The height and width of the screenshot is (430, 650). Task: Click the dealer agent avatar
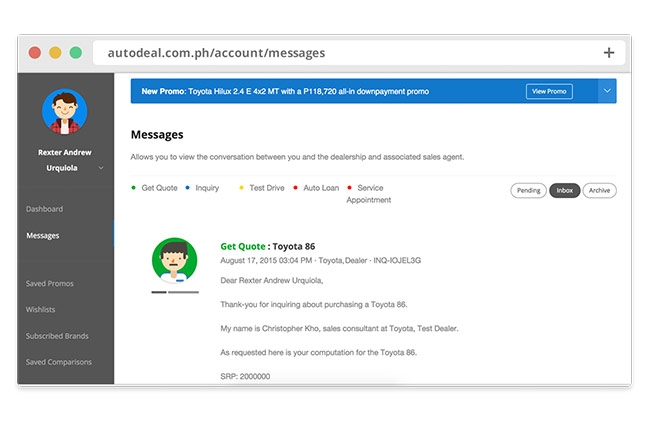175,260
